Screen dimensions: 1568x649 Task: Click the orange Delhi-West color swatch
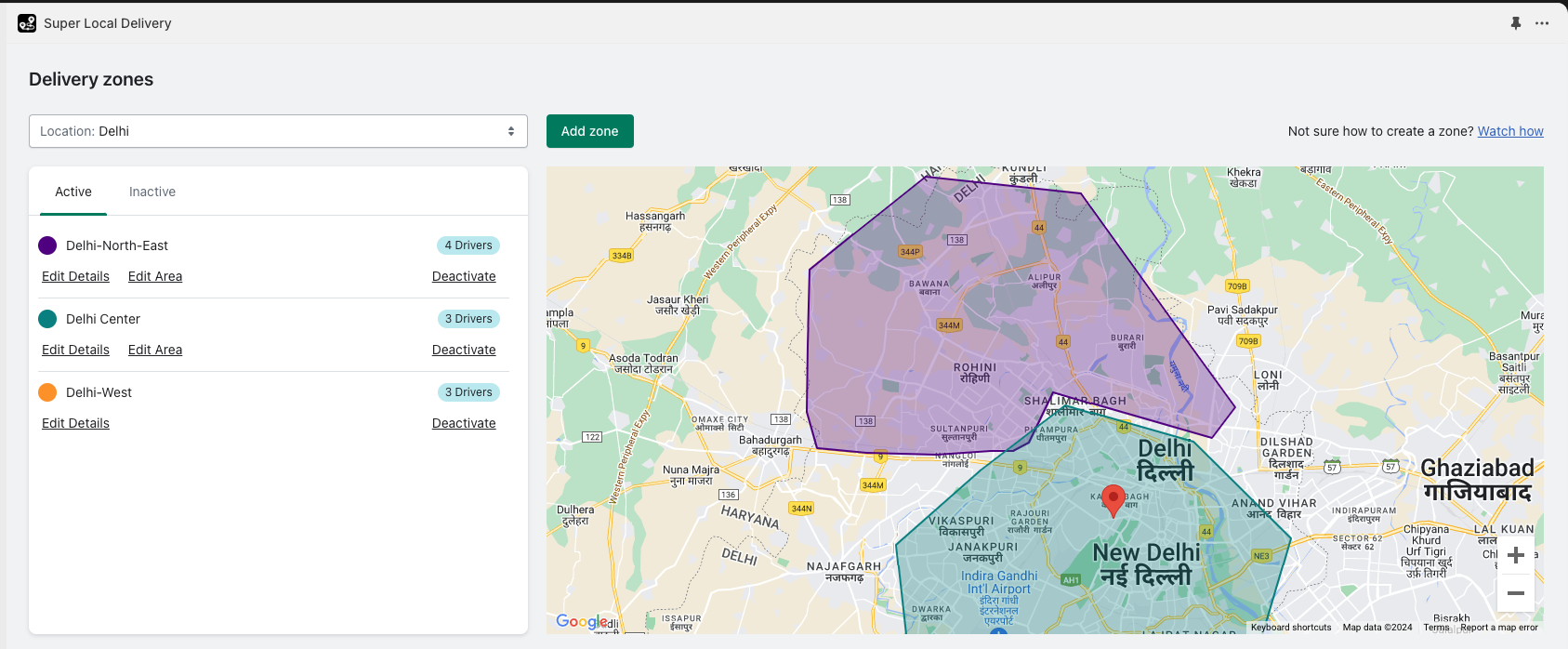pos(47,392)
